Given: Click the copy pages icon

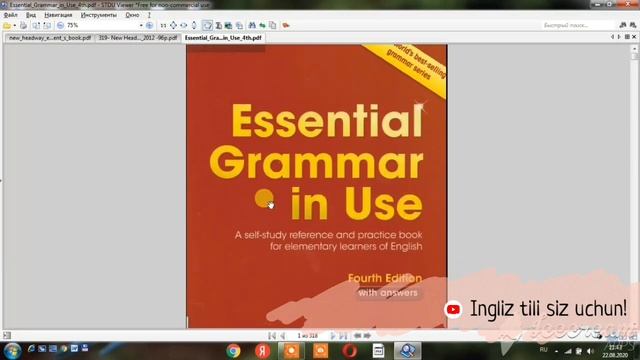Looking at the screenshot, I should [x=273, y=26].
